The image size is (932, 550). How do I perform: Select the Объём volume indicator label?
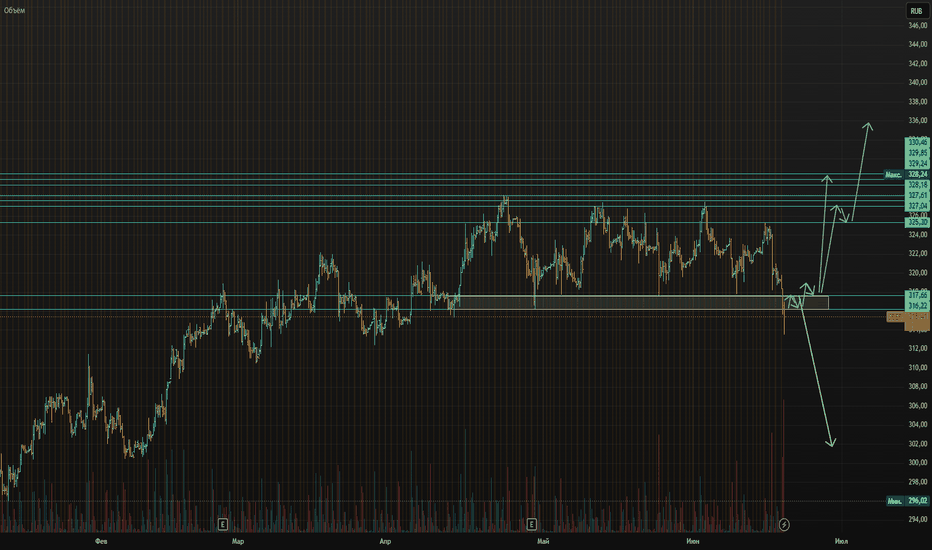14,11
